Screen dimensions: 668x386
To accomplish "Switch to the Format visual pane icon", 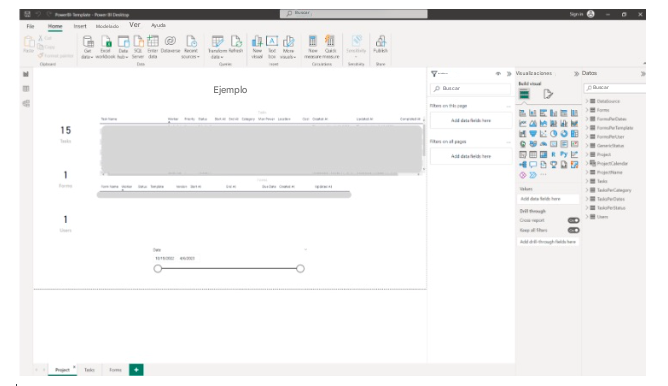I will (x=548, y=94).
